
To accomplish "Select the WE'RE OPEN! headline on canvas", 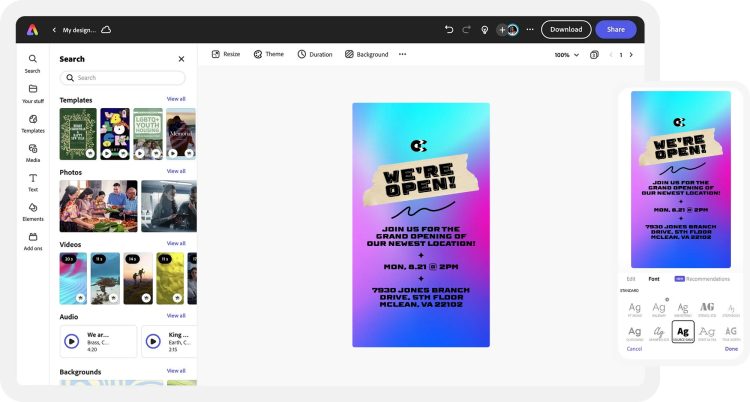I will [x=419, y=179].
